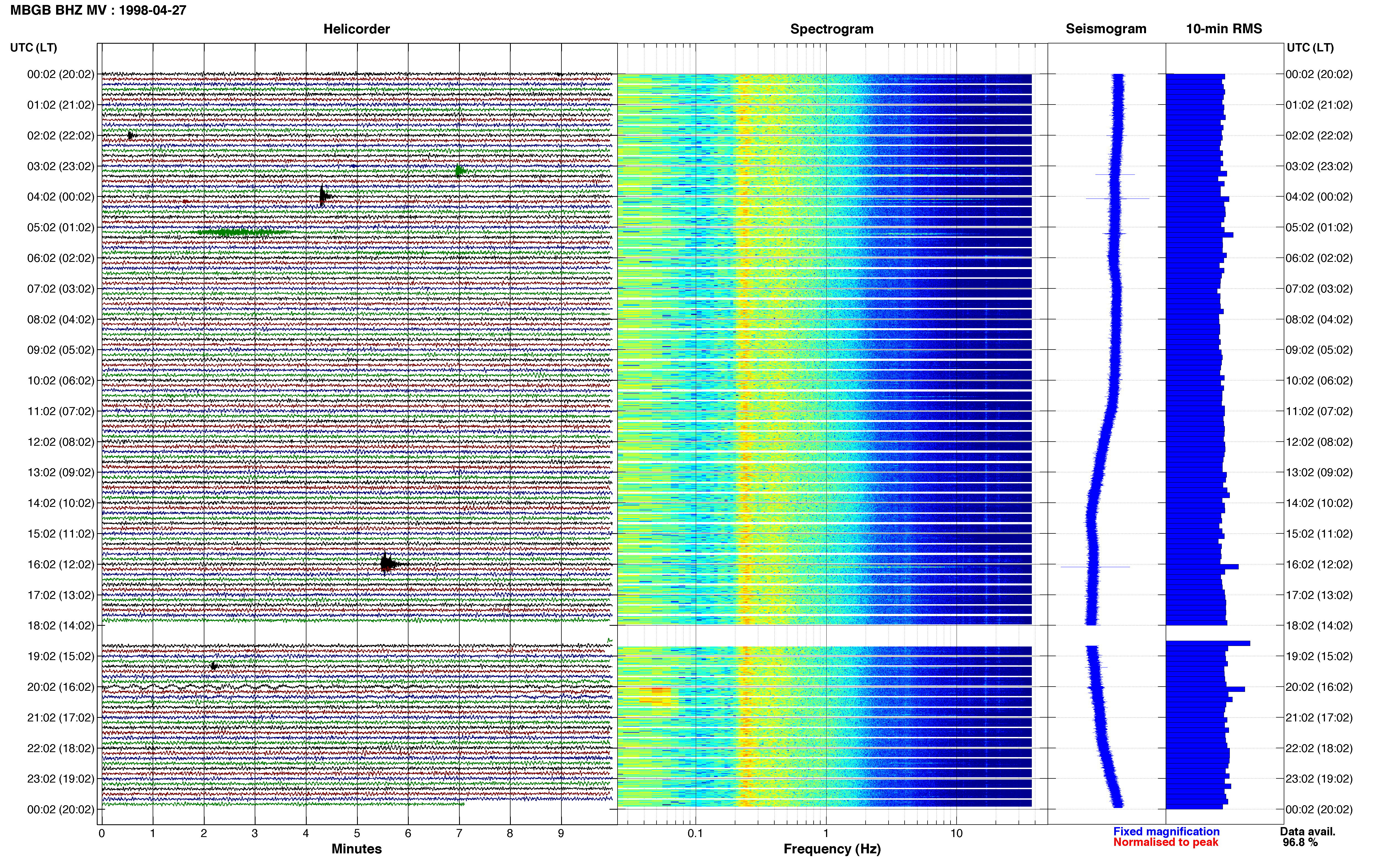1388x868 pixels.
Task: Click the small black event below the 19:02 trace
Action: pyautogui.click(x=213, y=666)
